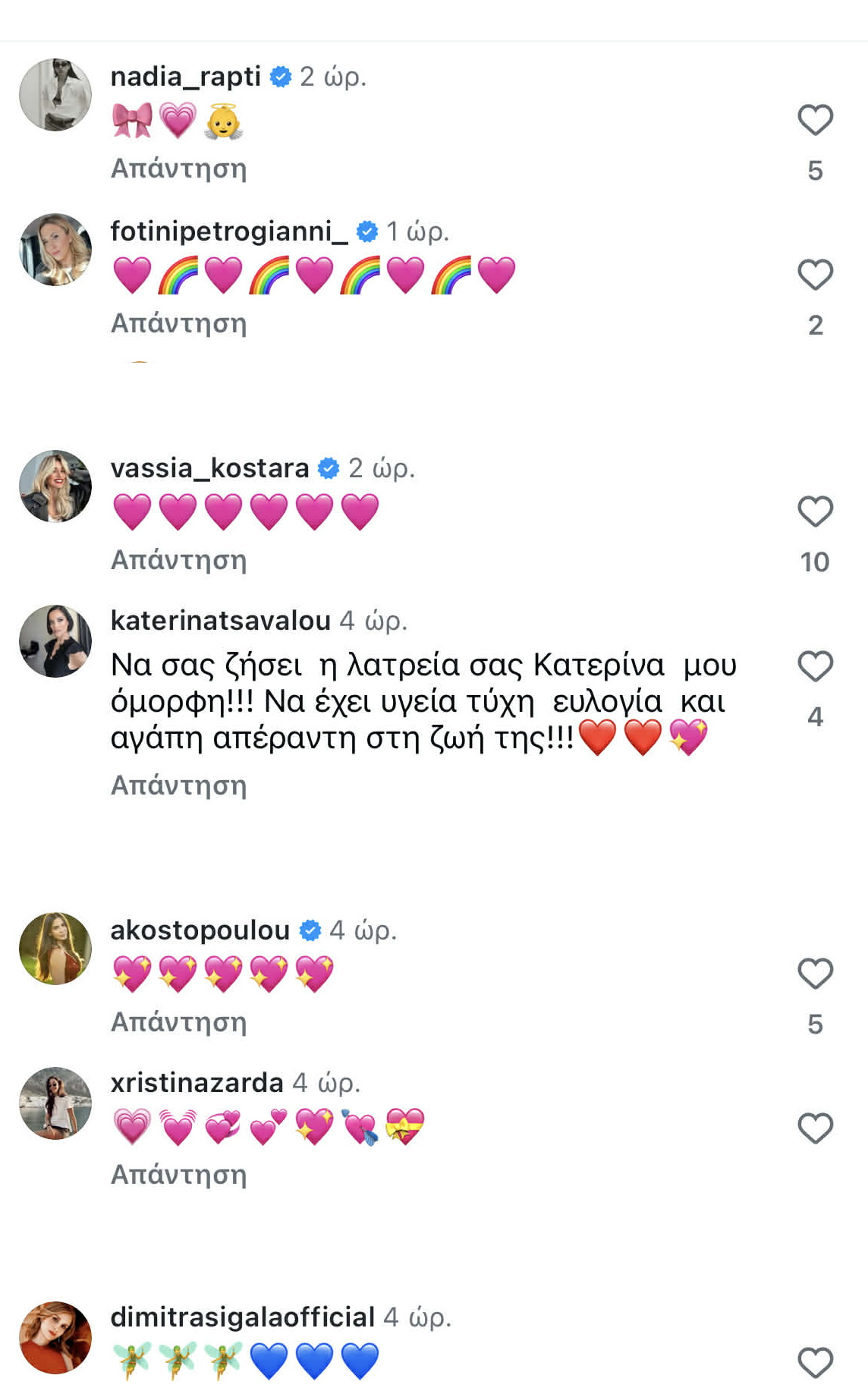Heart the akostopoulou comment
This screenshot has height=1391, width=868.
click(x=815, y=974)
